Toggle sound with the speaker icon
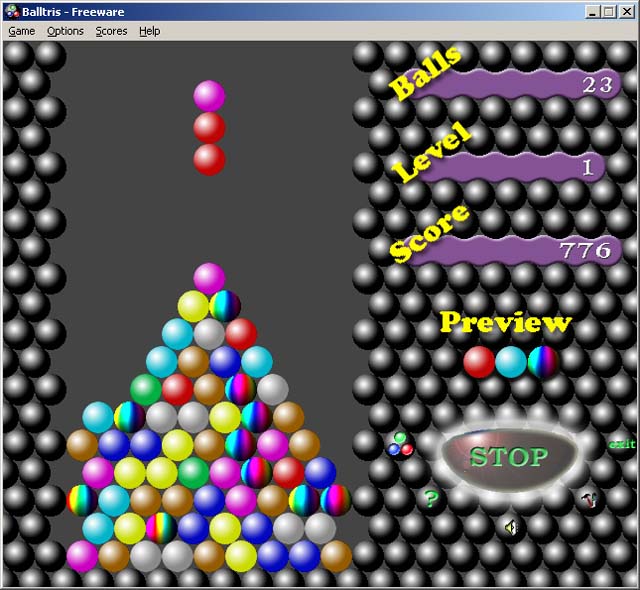Image resolution: width=640 pixels, height=590 pixels. [511, 528]
